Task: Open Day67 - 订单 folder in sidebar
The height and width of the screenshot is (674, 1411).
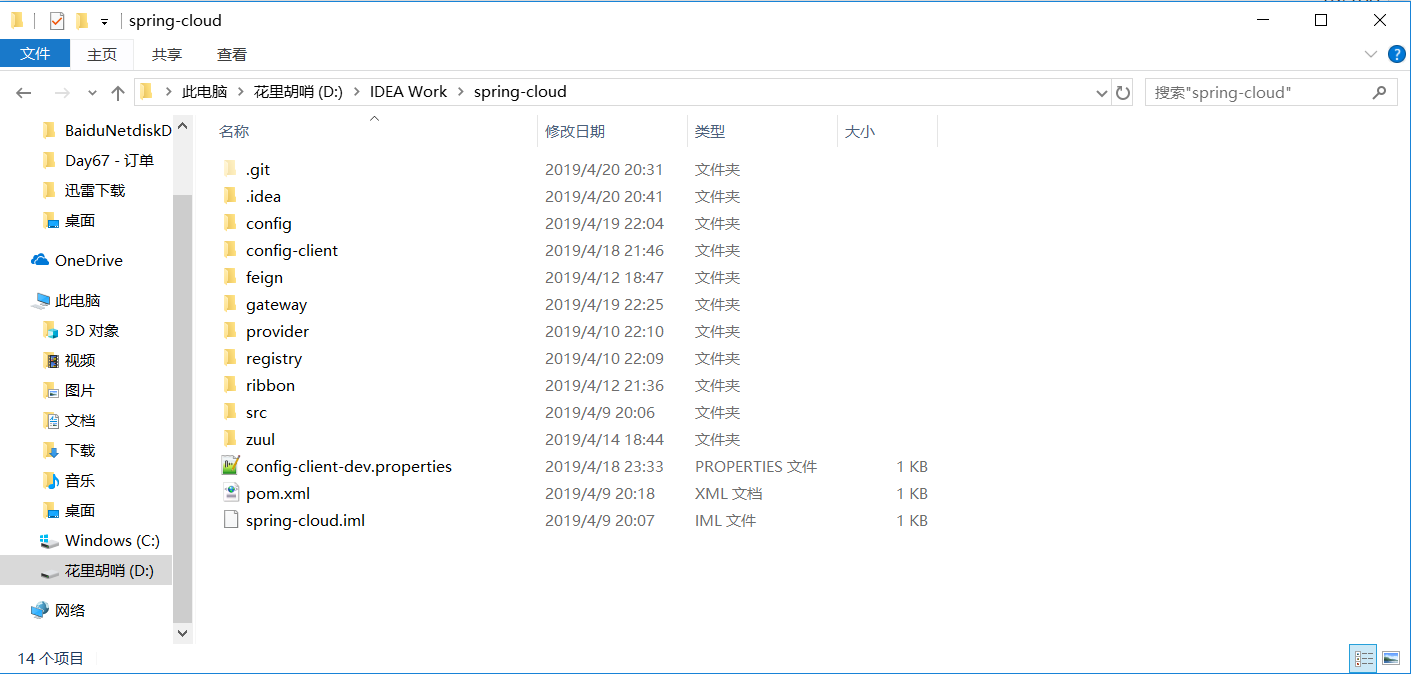Action: click(x=98, y=161)
